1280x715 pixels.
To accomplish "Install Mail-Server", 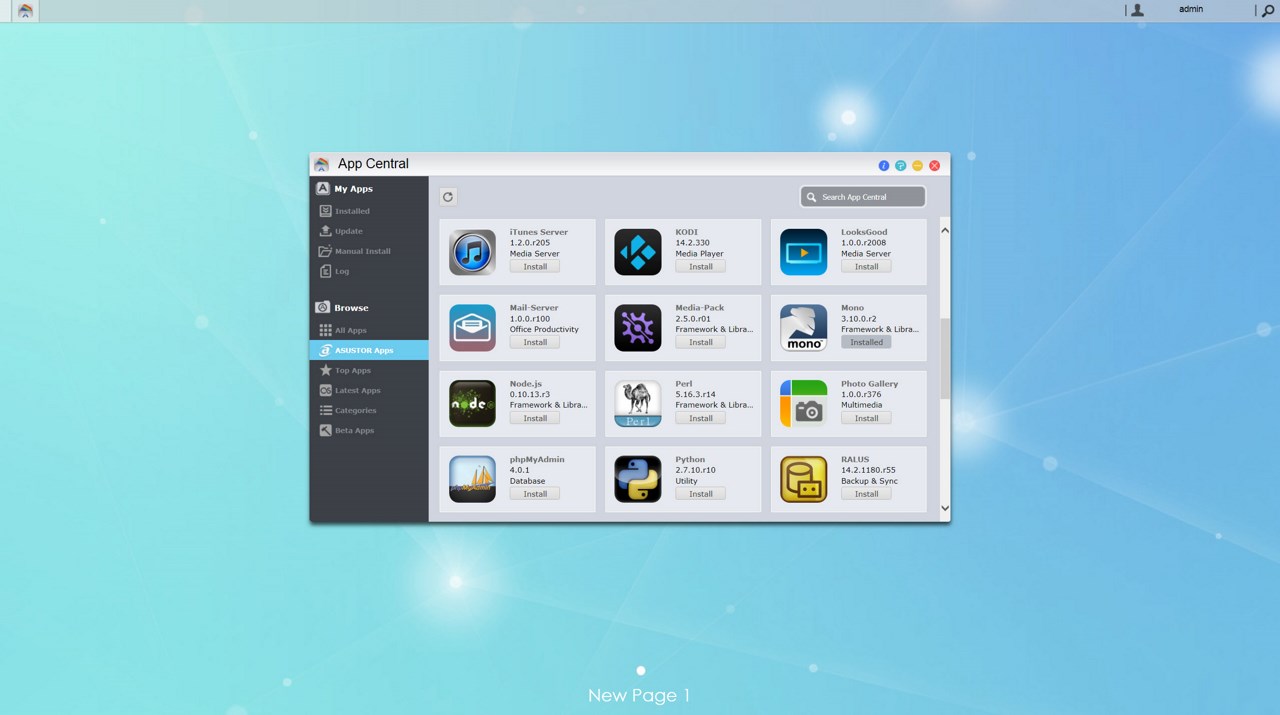I will (x=535, y=342).
